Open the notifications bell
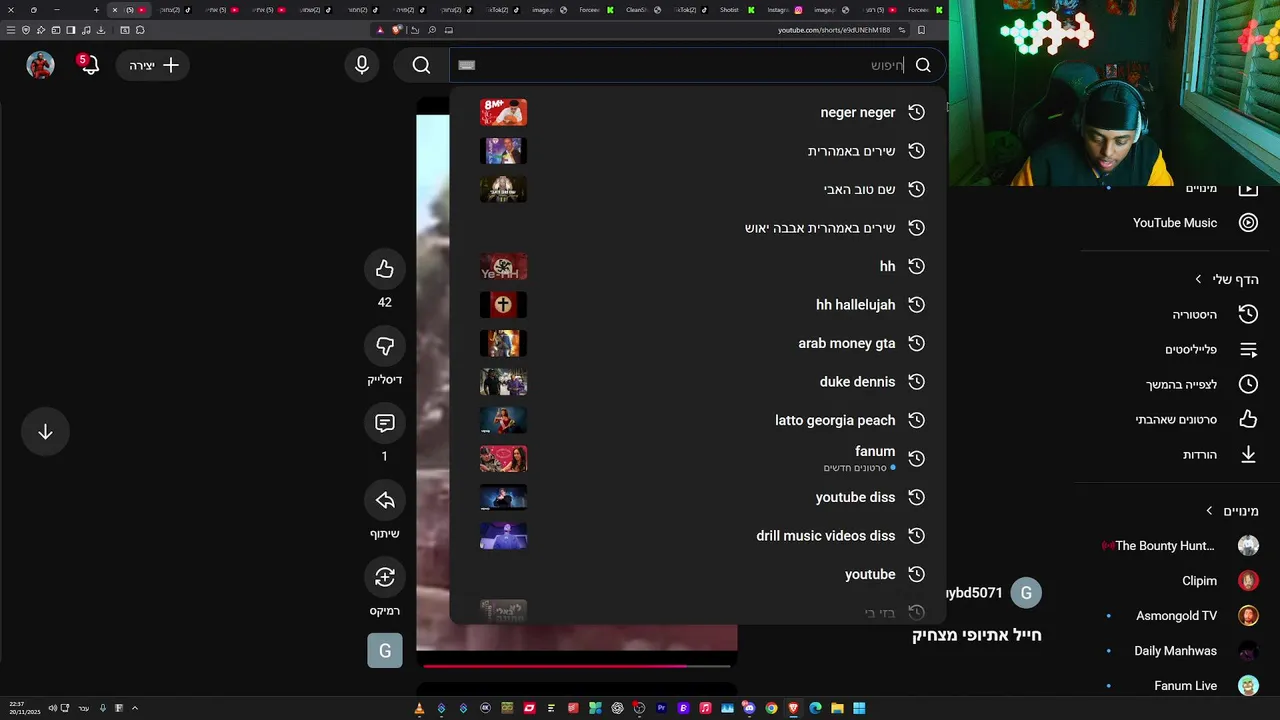 88,65
